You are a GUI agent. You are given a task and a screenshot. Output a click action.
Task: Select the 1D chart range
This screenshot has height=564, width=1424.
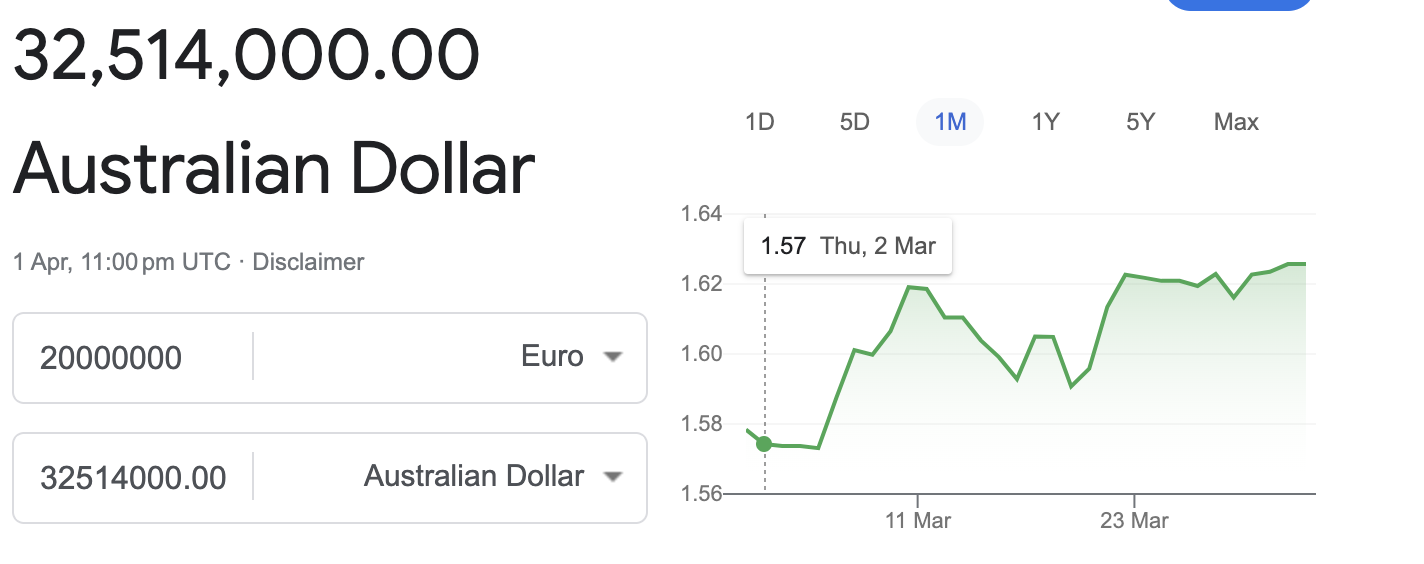pyautogui.click(x=760, y=122)
